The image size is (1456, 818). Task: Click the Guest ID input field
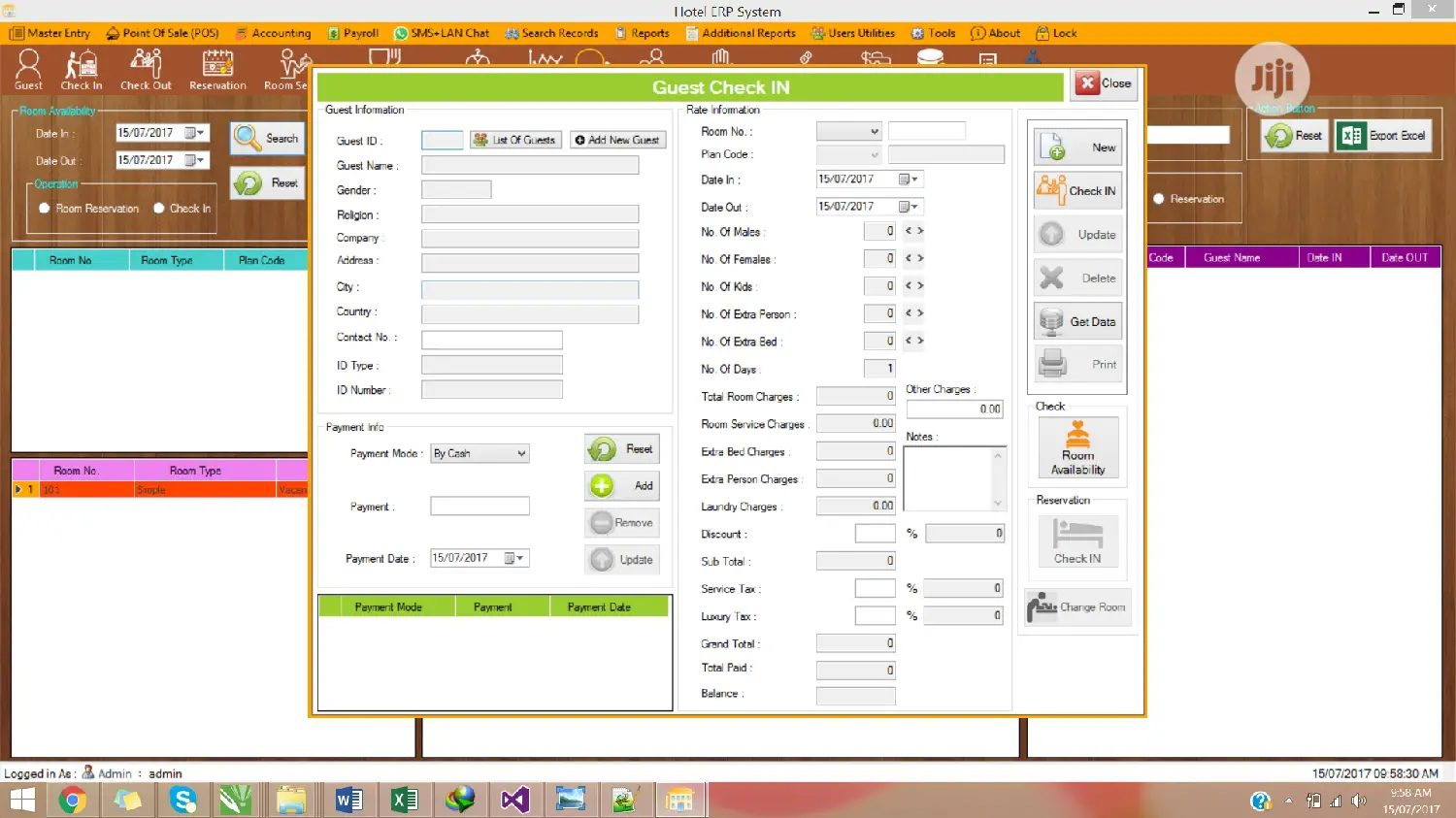tap(442, 140)
